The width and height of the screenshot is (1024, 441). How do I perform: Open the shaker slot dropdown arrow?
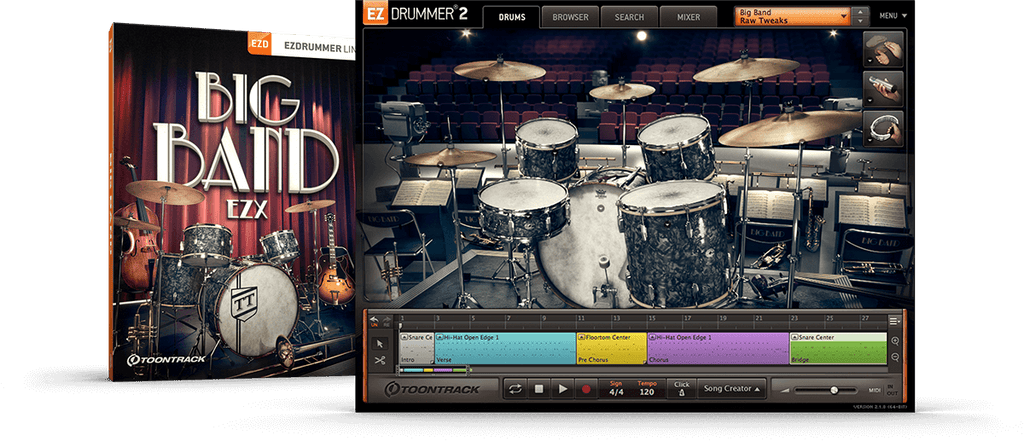point(869,101)
